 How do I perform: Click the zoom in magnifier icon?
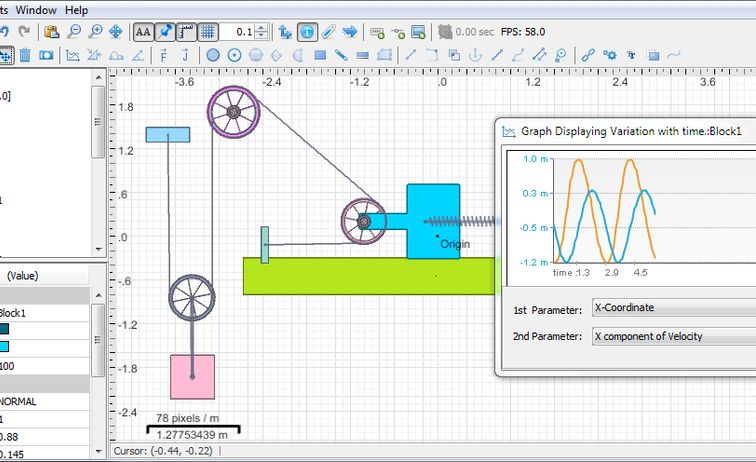click(x=95, y=32)
